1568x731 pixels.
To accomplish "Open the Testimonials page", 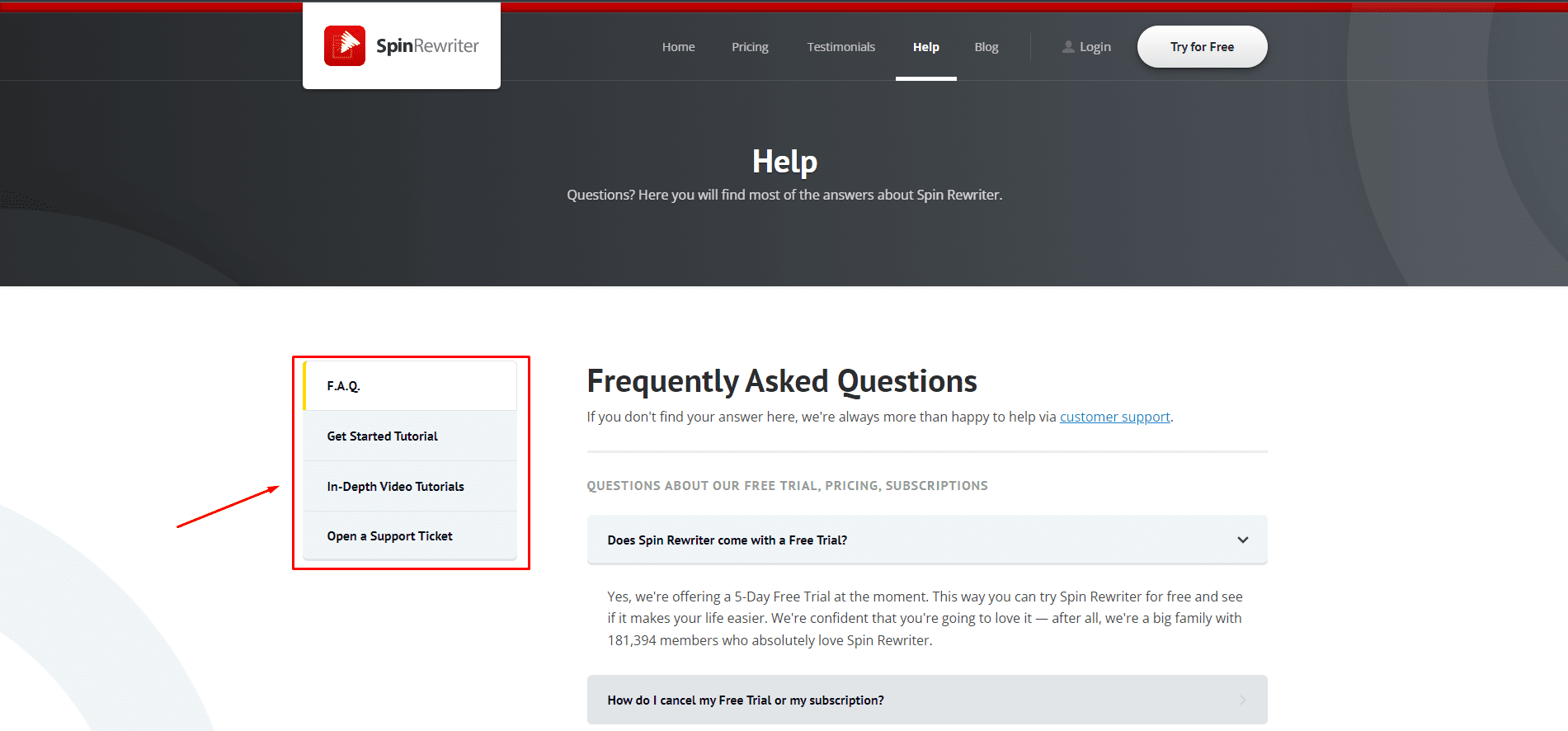I will coord(841,47).
